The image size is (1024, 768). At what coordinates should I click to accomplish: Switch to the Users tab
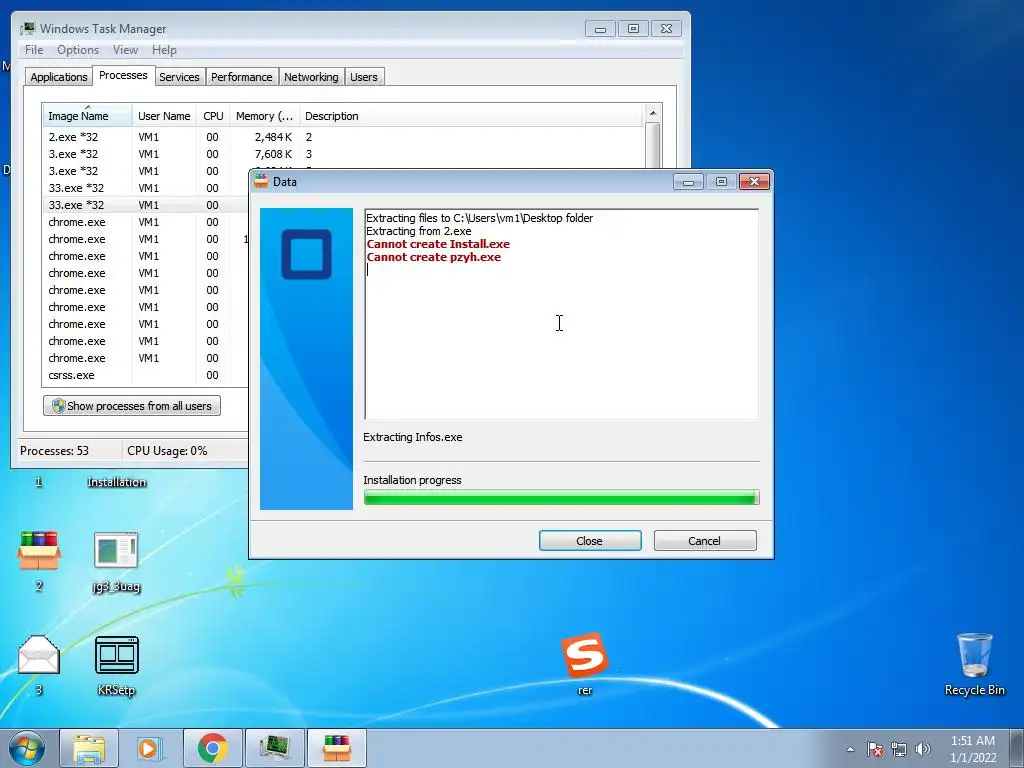tap(364, 77)
